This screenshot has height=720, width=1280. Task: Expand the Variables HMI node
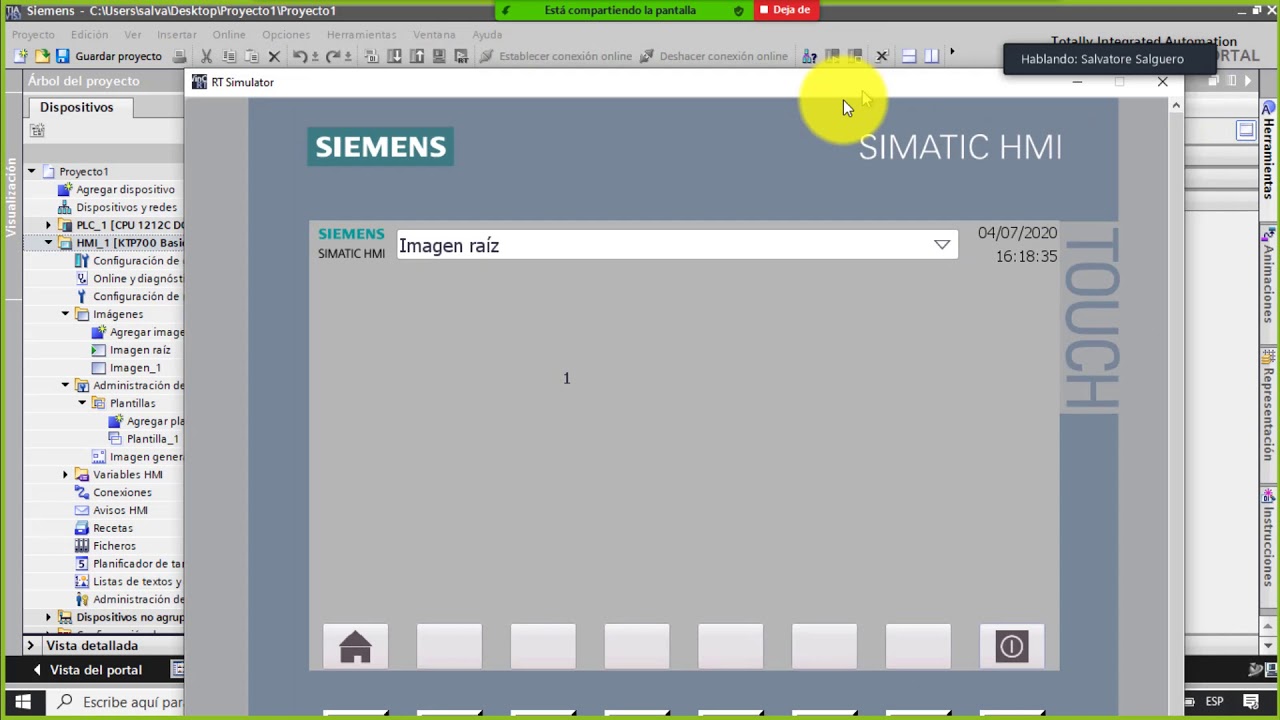pos(65,474)
